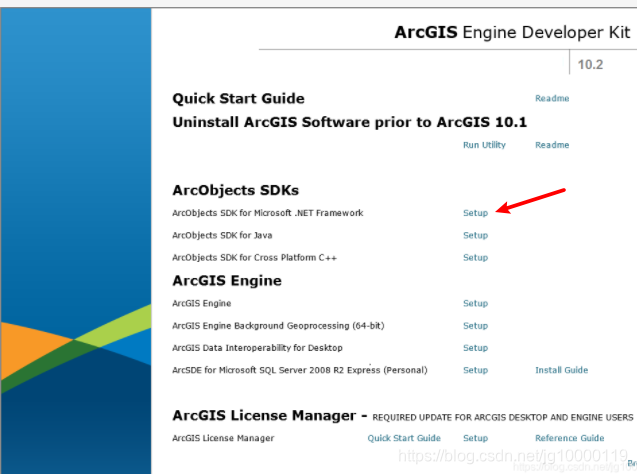Click the 'ArcObjects SDK for Java' text

click(222, 236)
